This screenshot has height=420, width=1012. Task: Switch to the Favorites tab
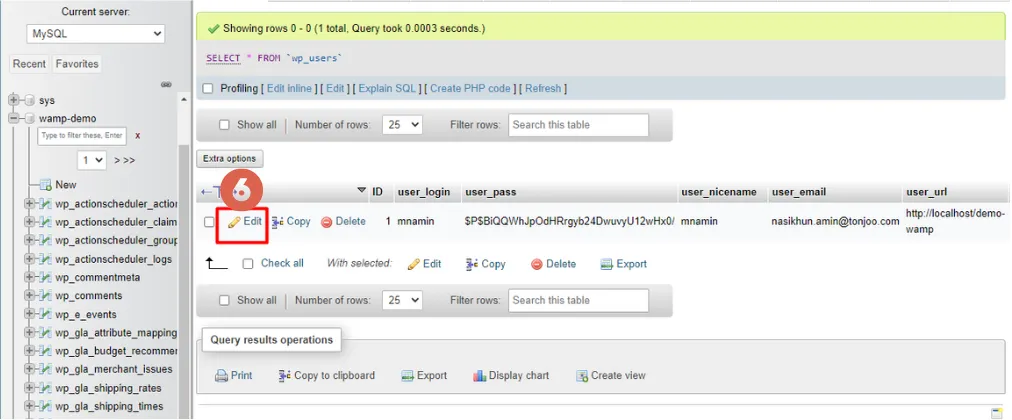coord(77,64)
